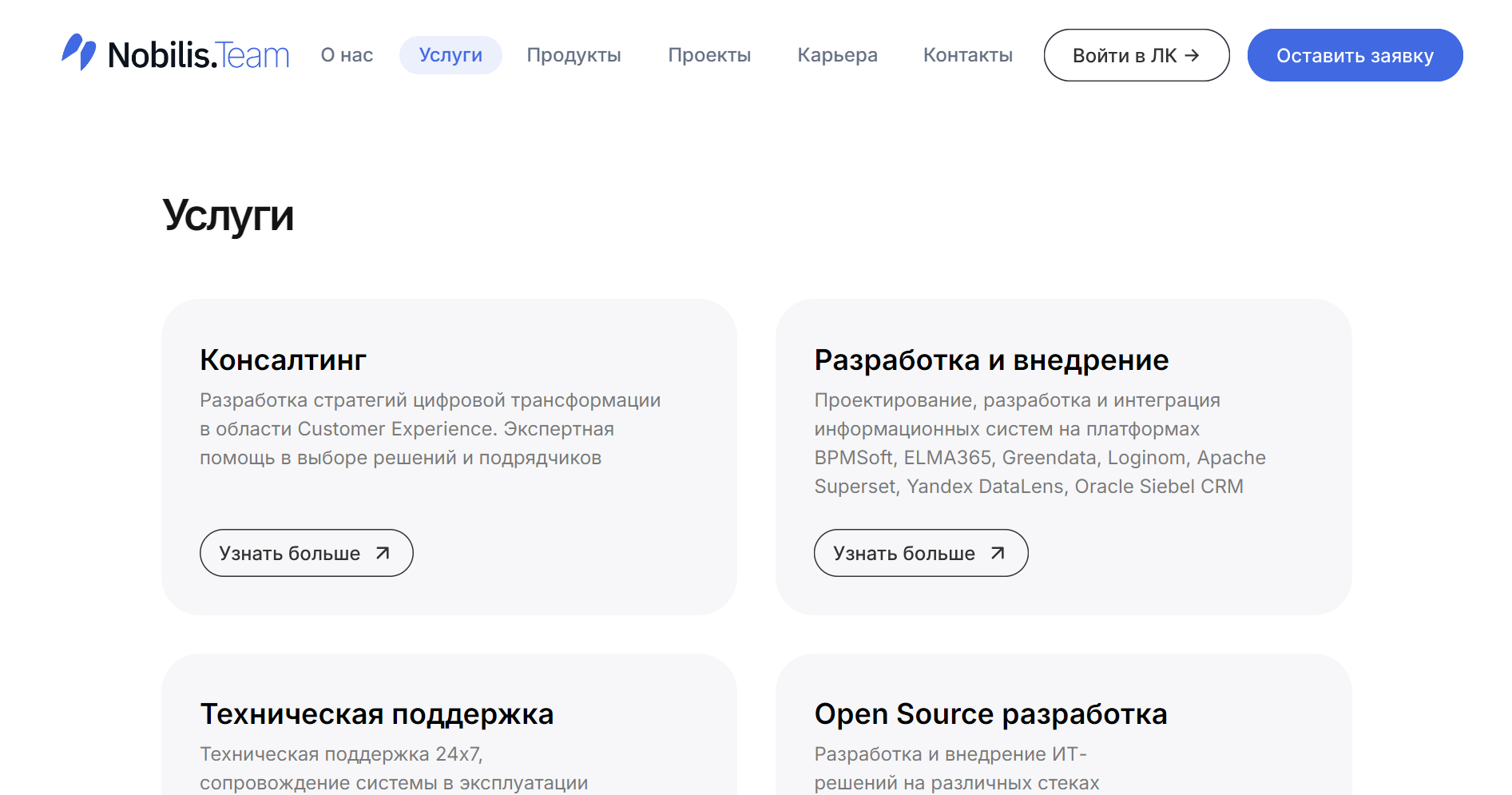Select Услуги in the top menu

450,55
